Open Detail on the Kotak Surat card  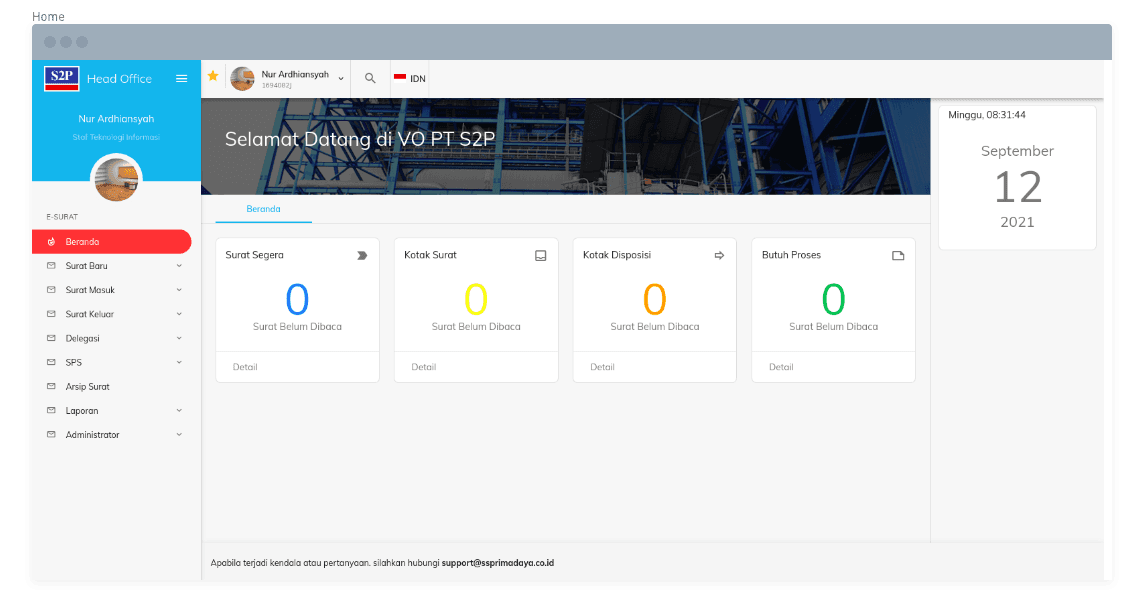(424, 367)
